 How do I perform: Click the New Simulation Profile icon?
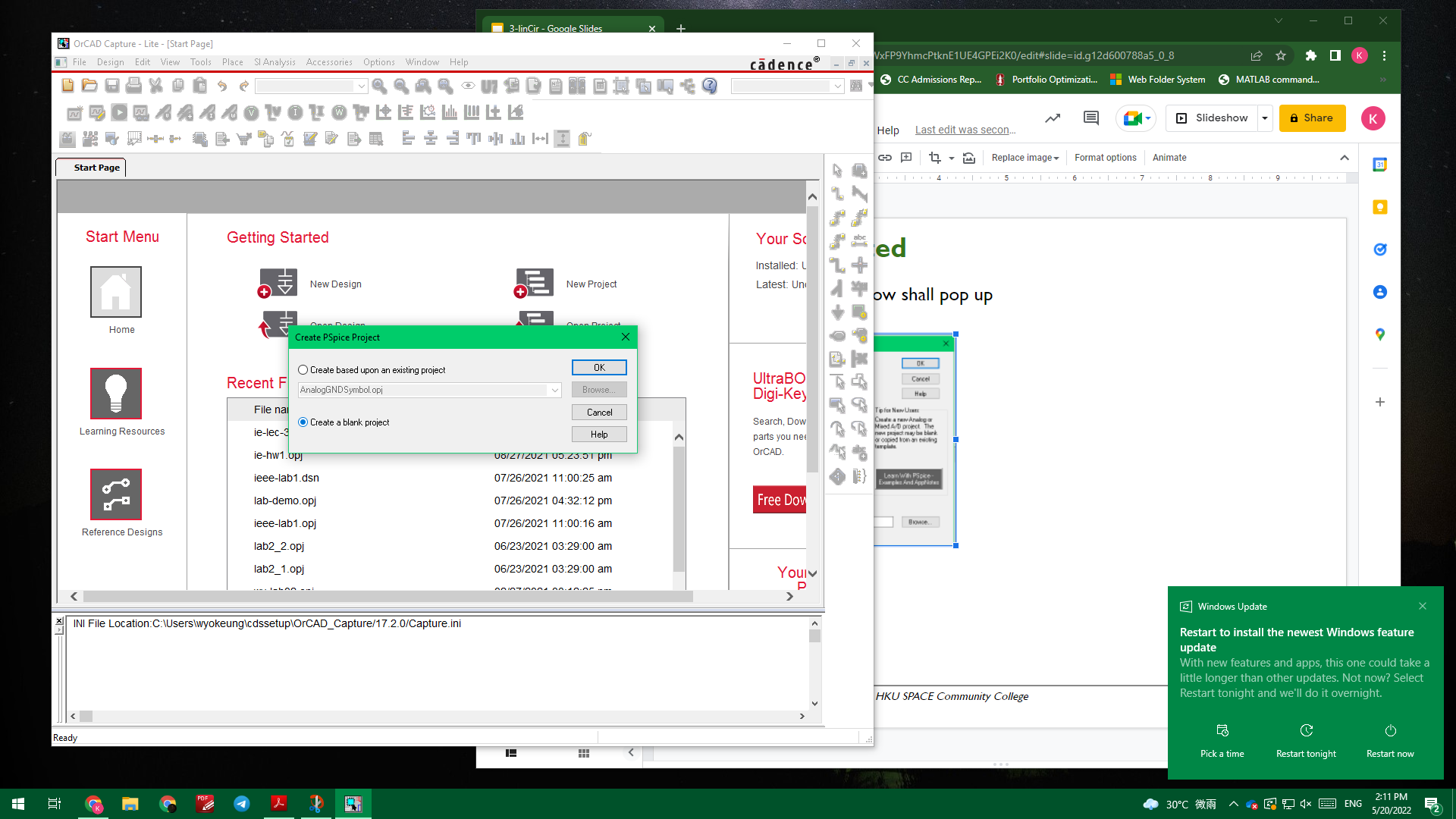point(74,113)
